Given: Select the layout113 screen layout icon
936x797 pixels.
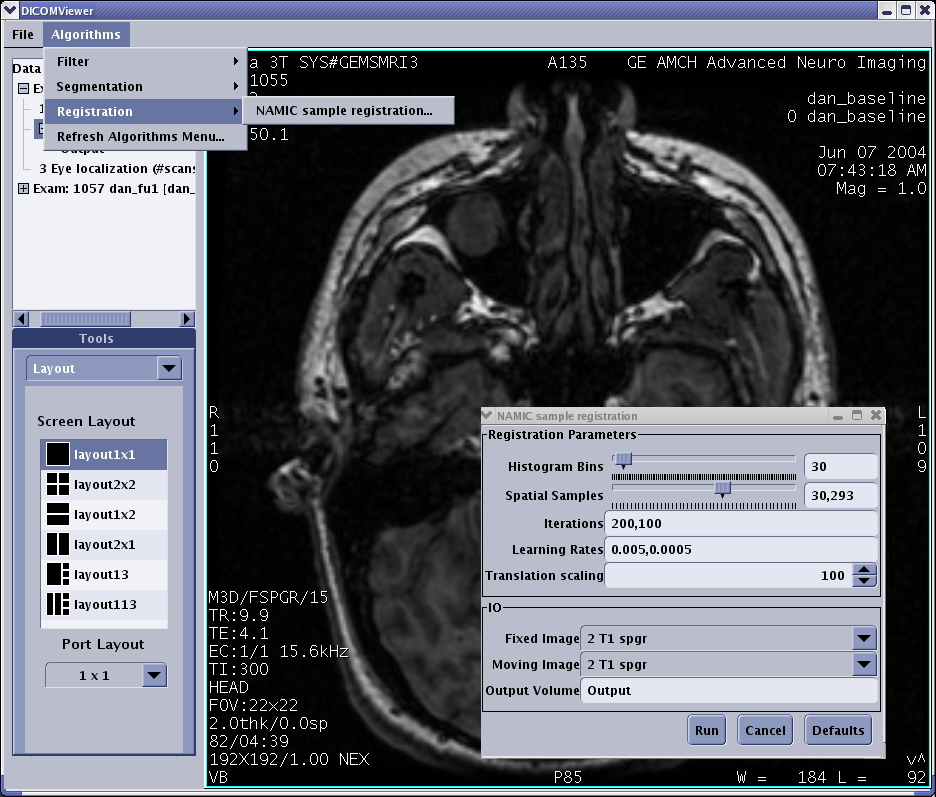Looking at the screenshot, I should [x=57, y=604].
